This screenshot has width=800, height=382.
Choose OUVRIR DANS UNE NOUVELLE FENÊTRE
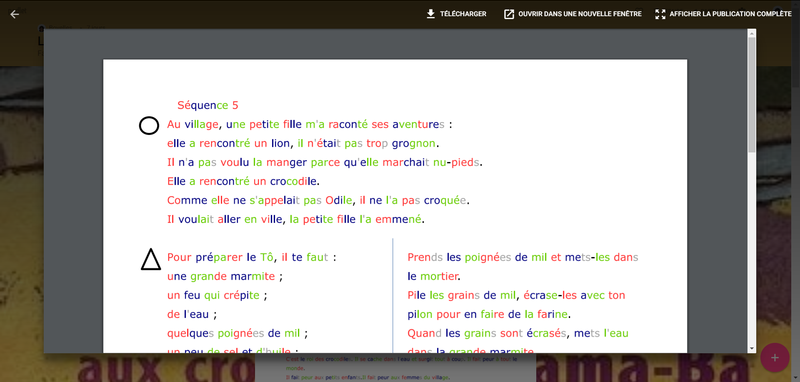coord(580,14)
